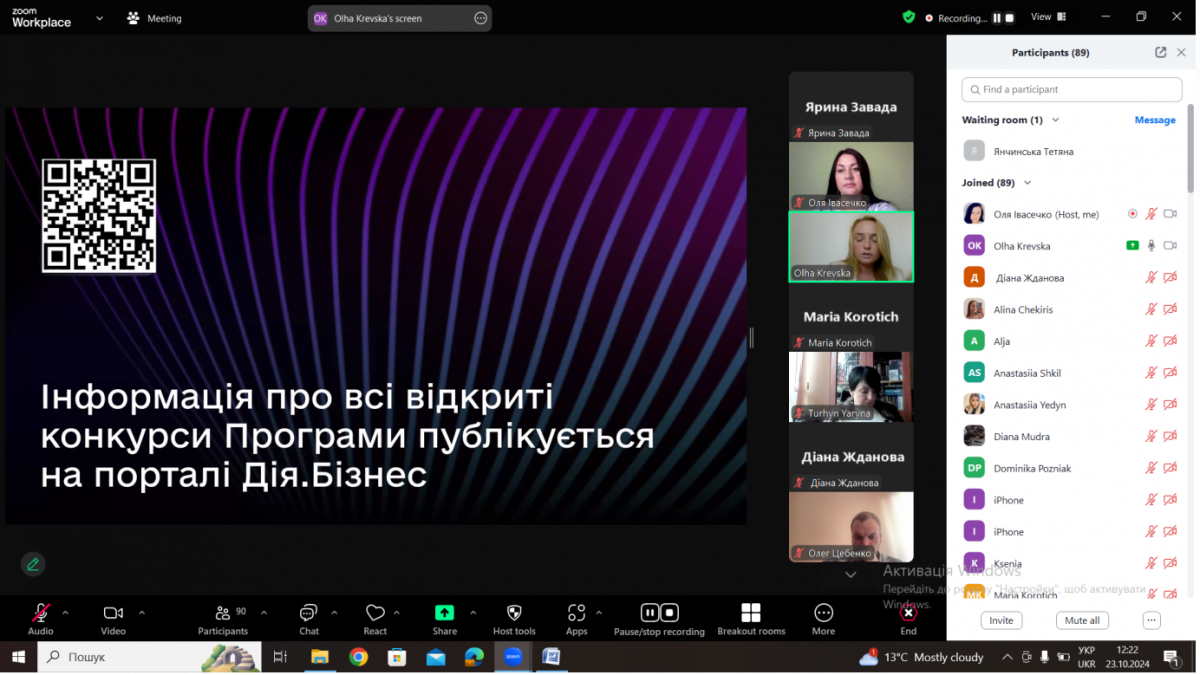Click Olha Krevska's green screen-share indicator
The image size is (1200, 675).
[1132, 245]
